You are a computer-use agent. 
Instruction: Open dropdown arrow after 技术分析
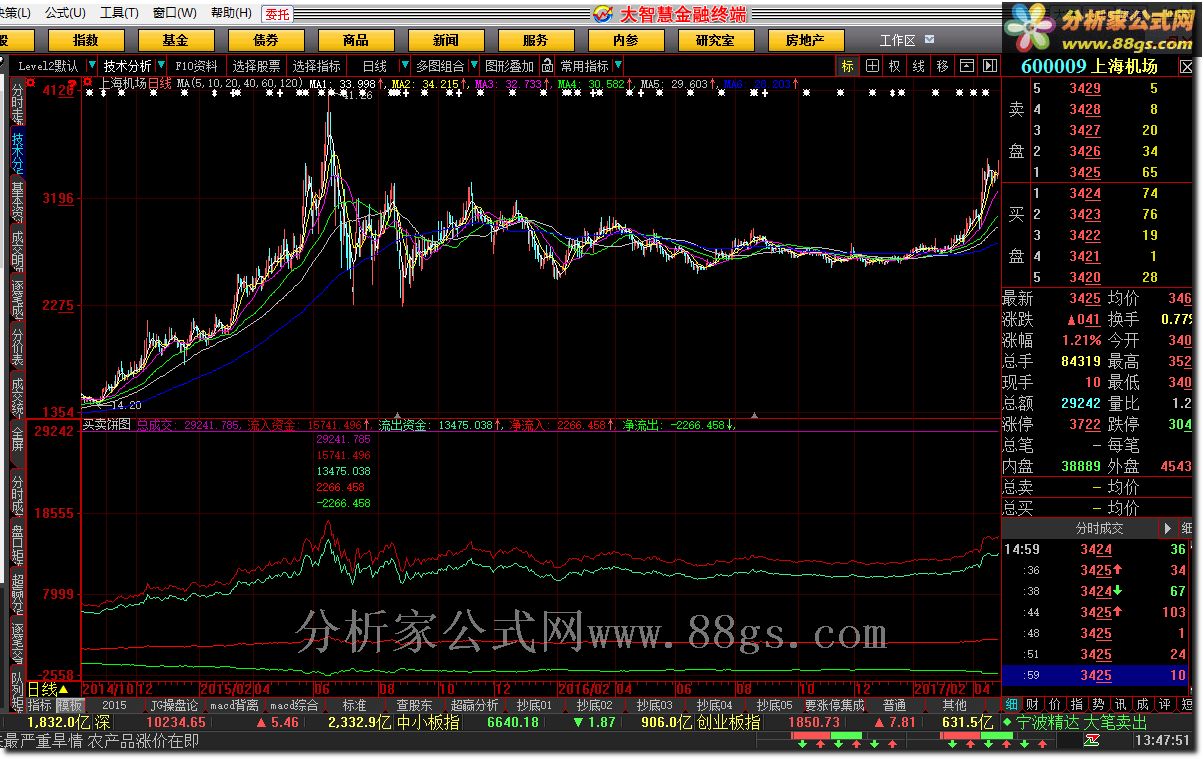click(160, 66)
